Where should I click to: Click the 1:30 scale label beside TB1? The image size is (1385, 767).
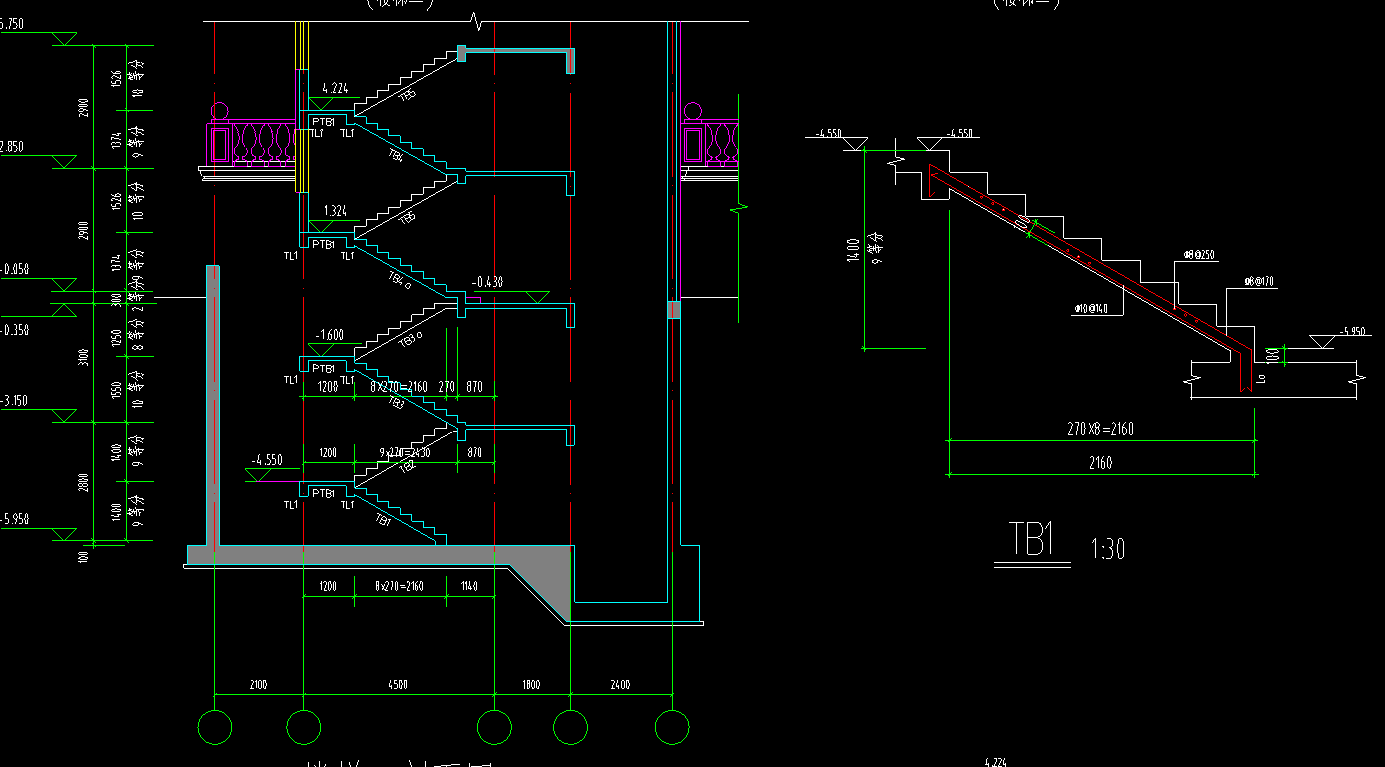tap(1107, 549)
